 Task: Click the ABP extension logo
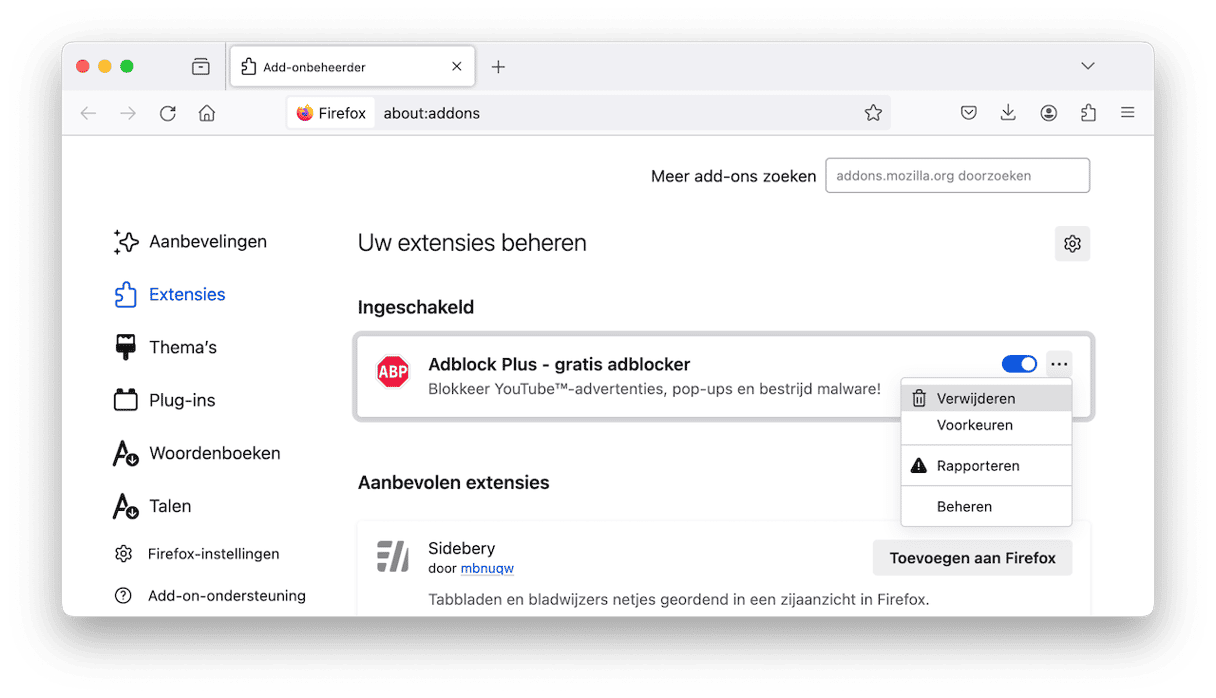(x=392, y=372)
